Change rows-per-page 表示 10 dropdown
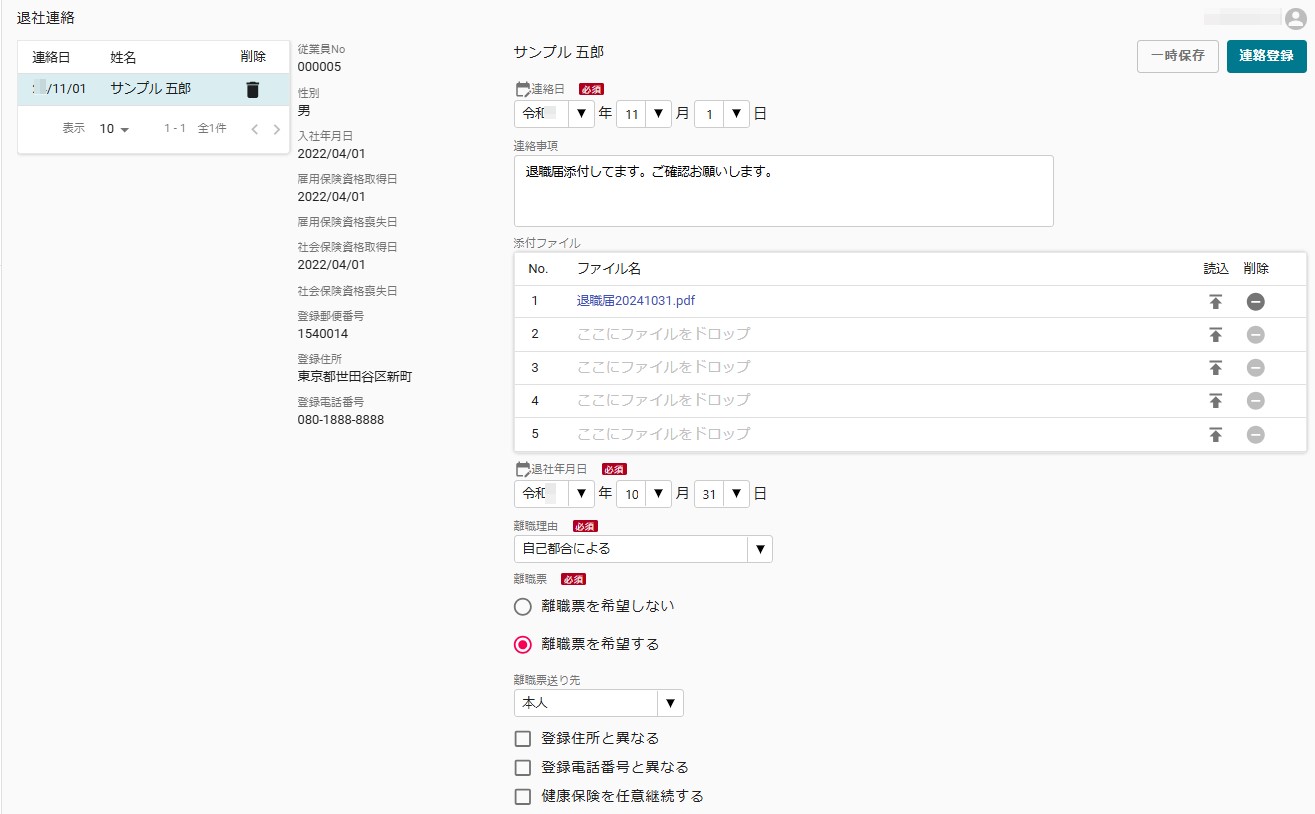 pyautogui.click(x=114, y=129)
